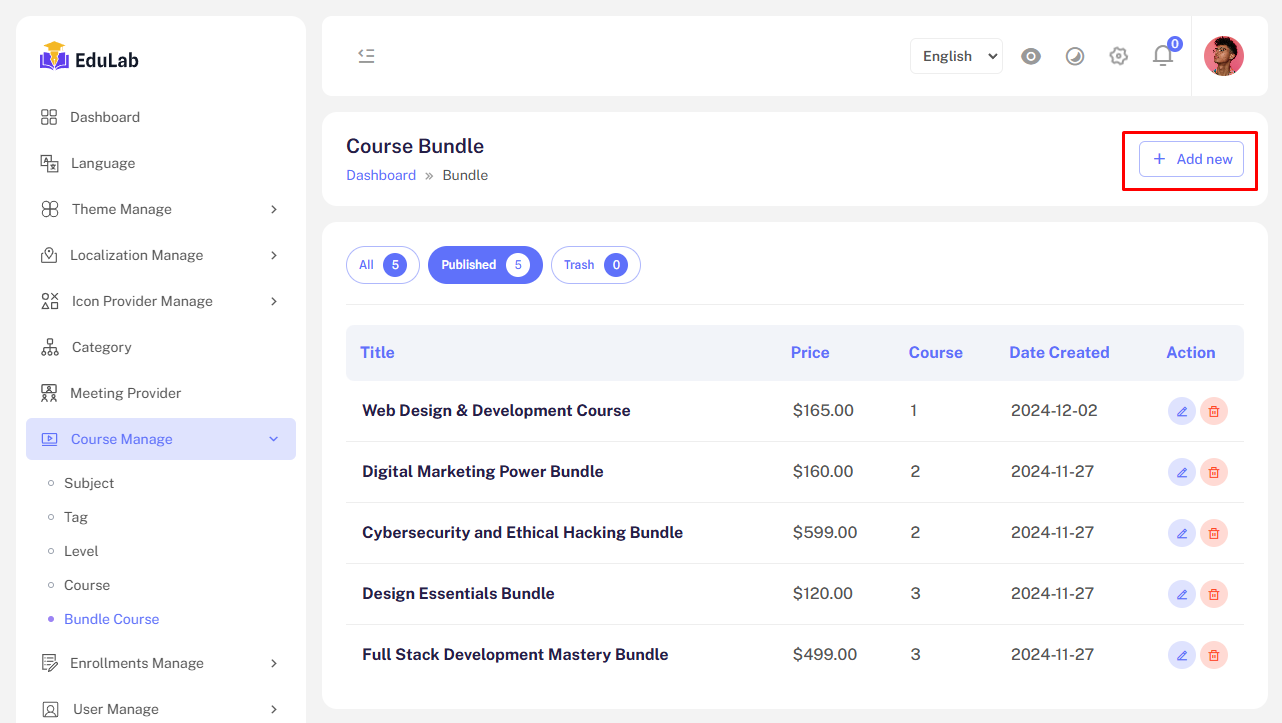The image size is (1282, 723).
Task: Follow the Dashboard breadcrumb link
Action: [x=380, y=175]
